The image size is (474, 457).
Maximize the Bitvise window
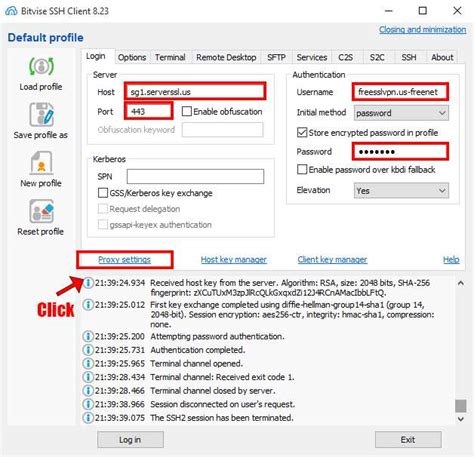point(423,11)
